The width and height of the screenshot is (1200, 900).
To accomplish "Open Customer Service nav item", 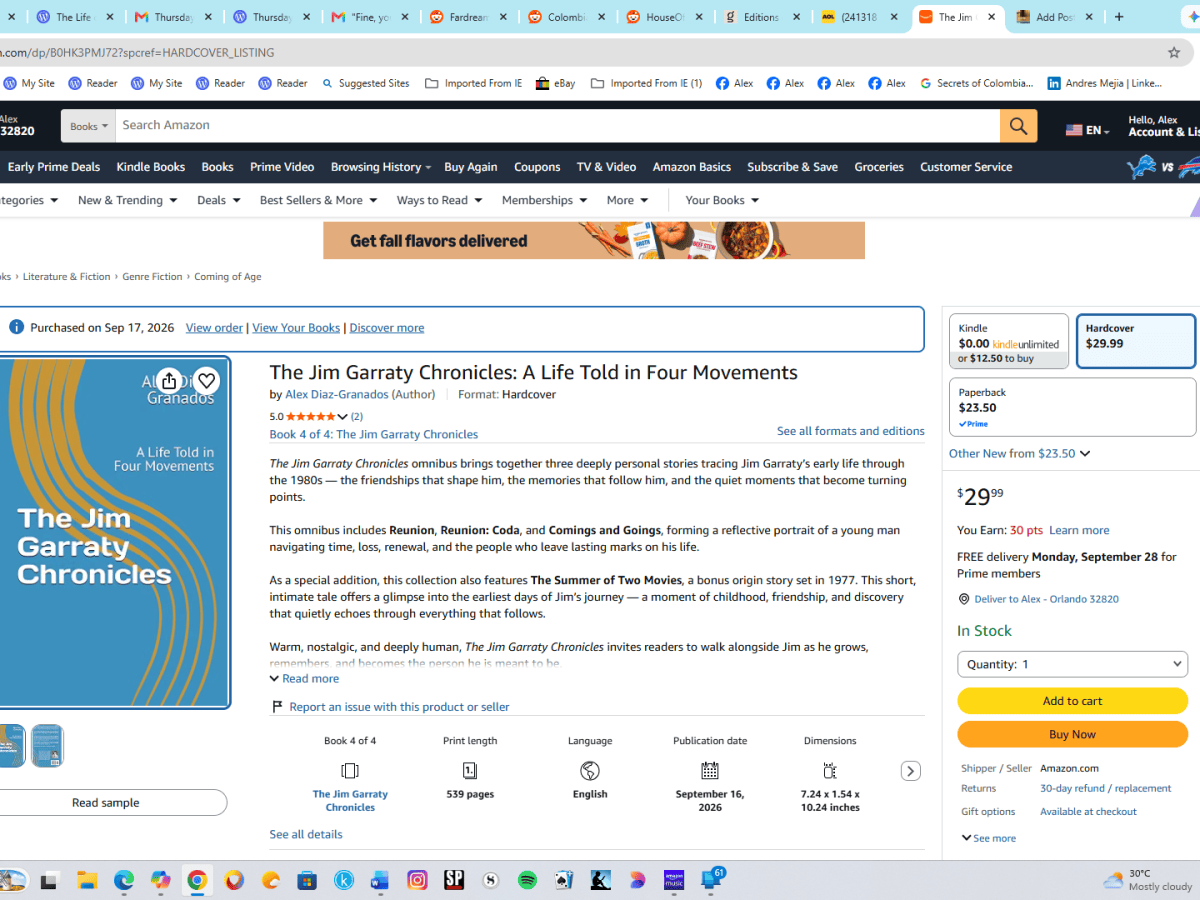I will (966, 167).
